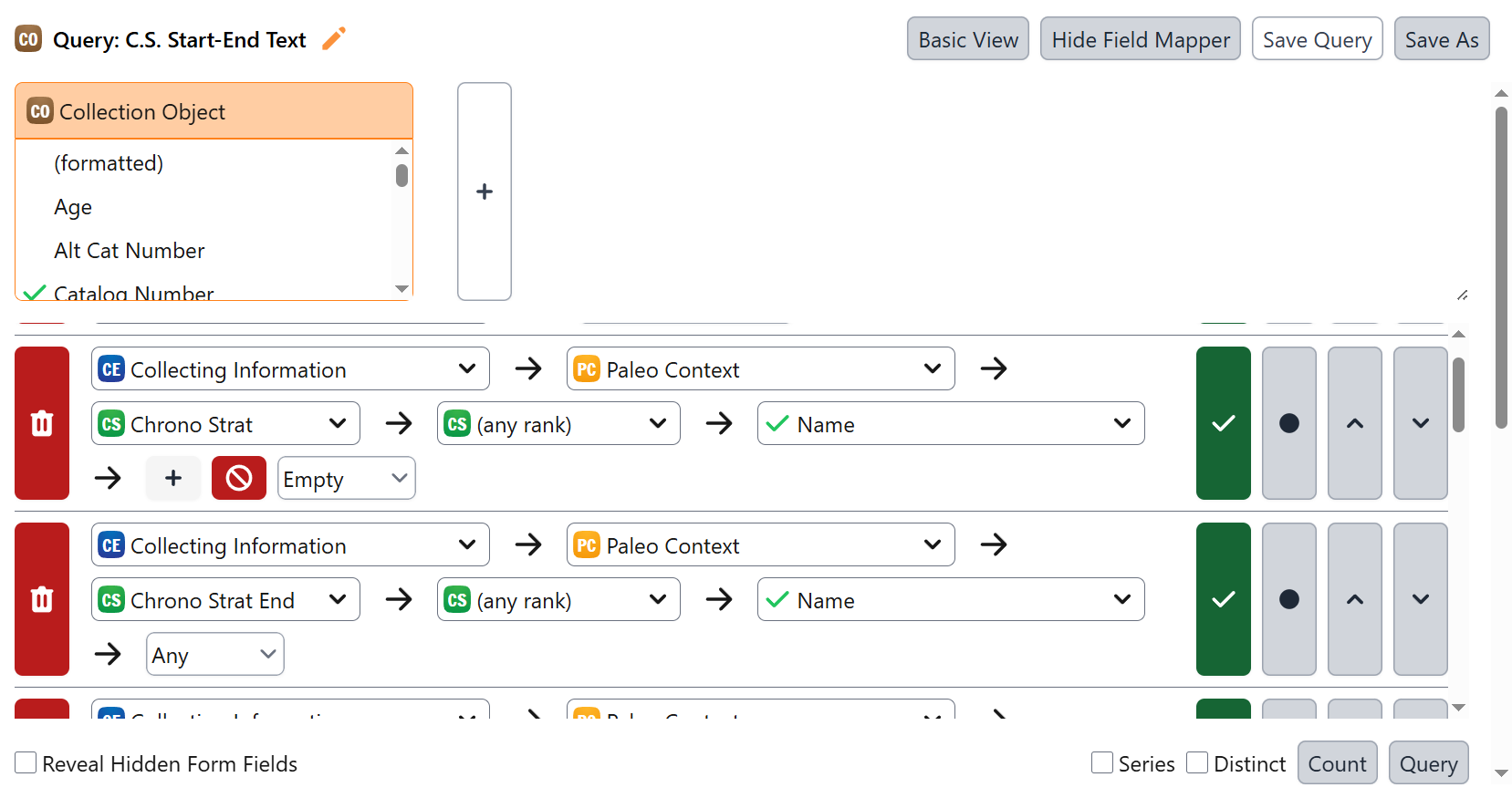Delete the Chrono Strat query line
This screenshot has width=1512, height=798.
(x=42, y=423)
